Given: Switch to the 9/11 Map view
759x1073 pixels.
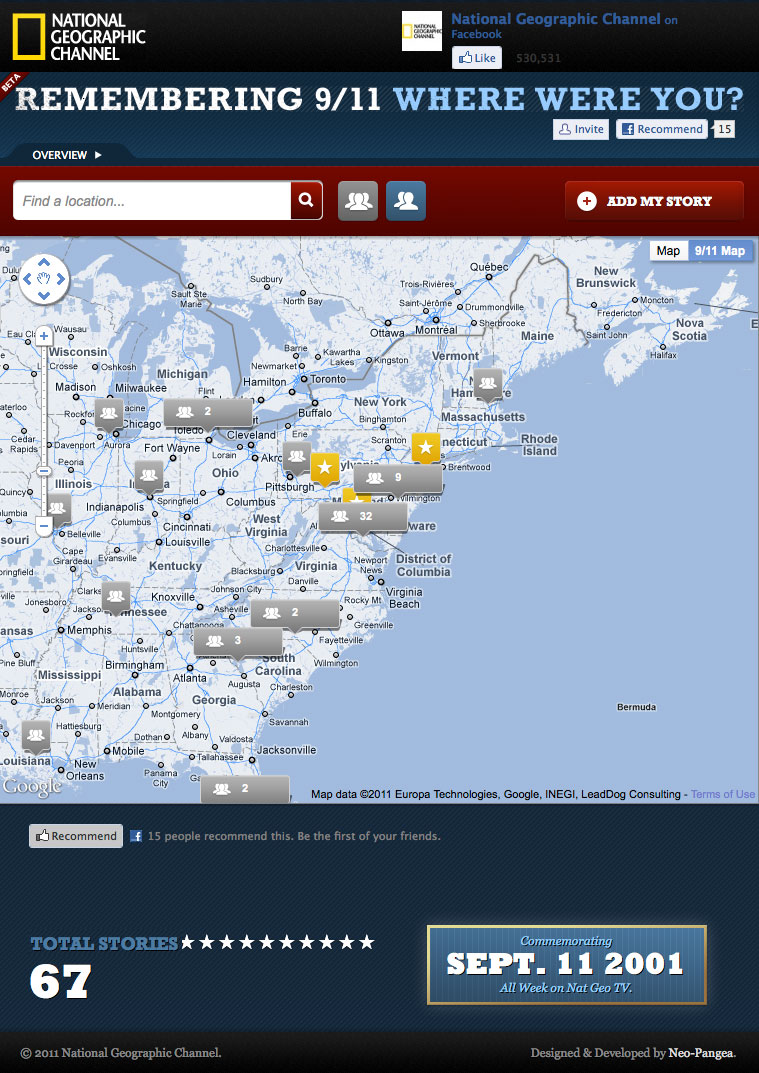Looking at the screenshot, I should click(x=720, y=250).
